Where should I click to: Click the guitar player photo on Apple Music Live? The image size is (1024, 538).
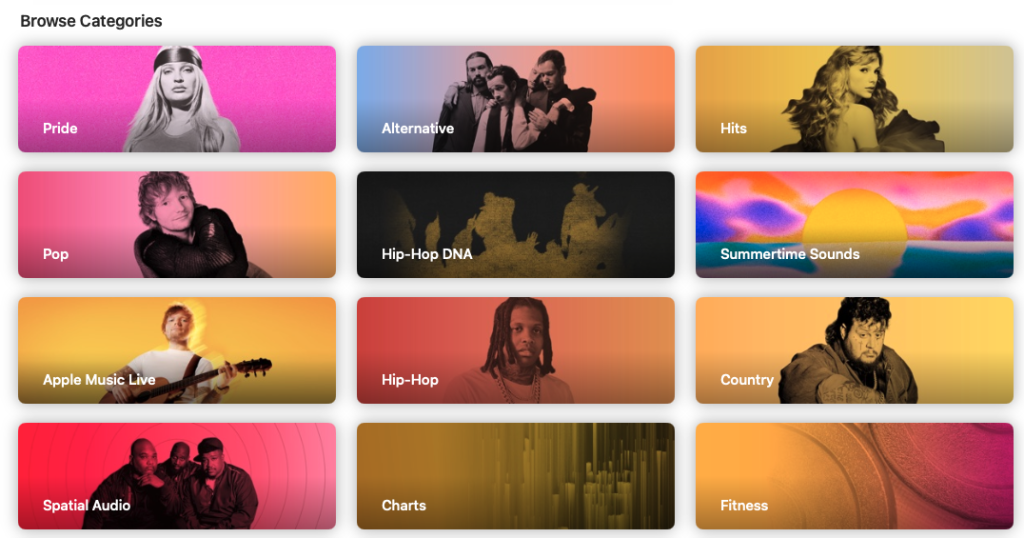tap(189, 353)
